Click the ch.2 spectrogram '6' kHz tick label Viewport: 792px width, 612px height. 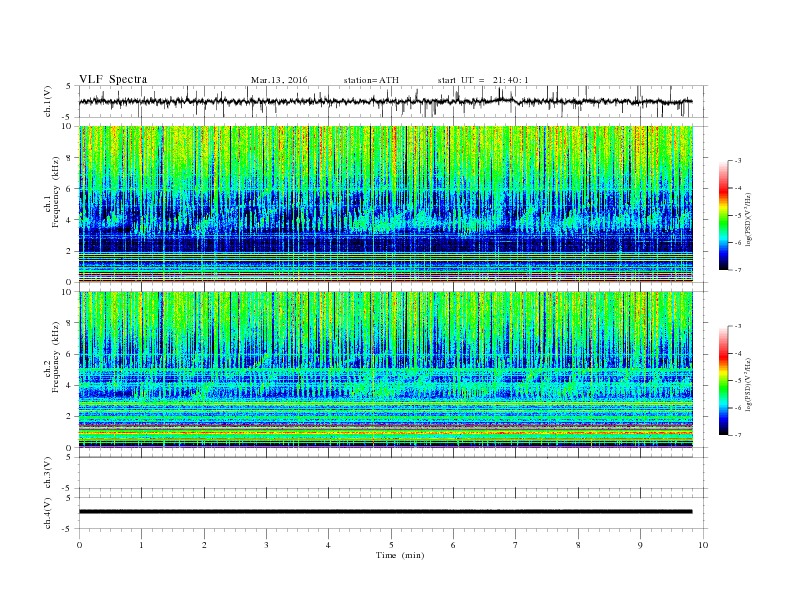point(70,354)
